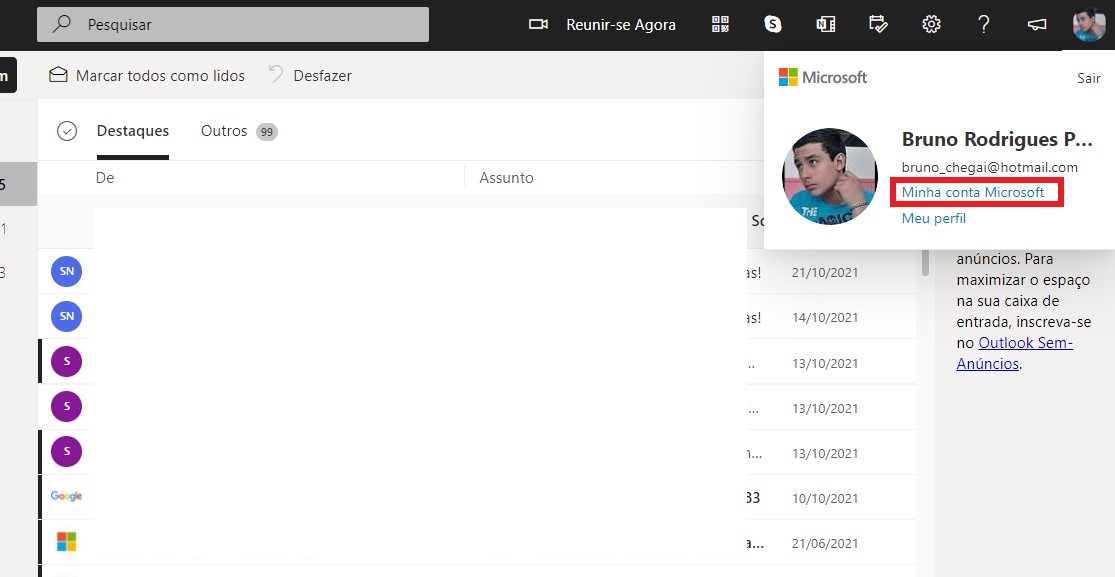Click the date 21/06/2021

pyautogui.click(x=825, y=544)
